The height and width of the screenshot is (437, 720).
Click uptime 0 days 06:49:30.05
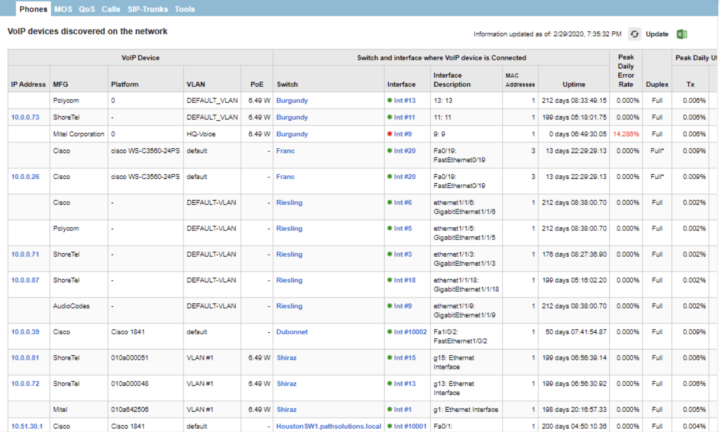(578, 134)
